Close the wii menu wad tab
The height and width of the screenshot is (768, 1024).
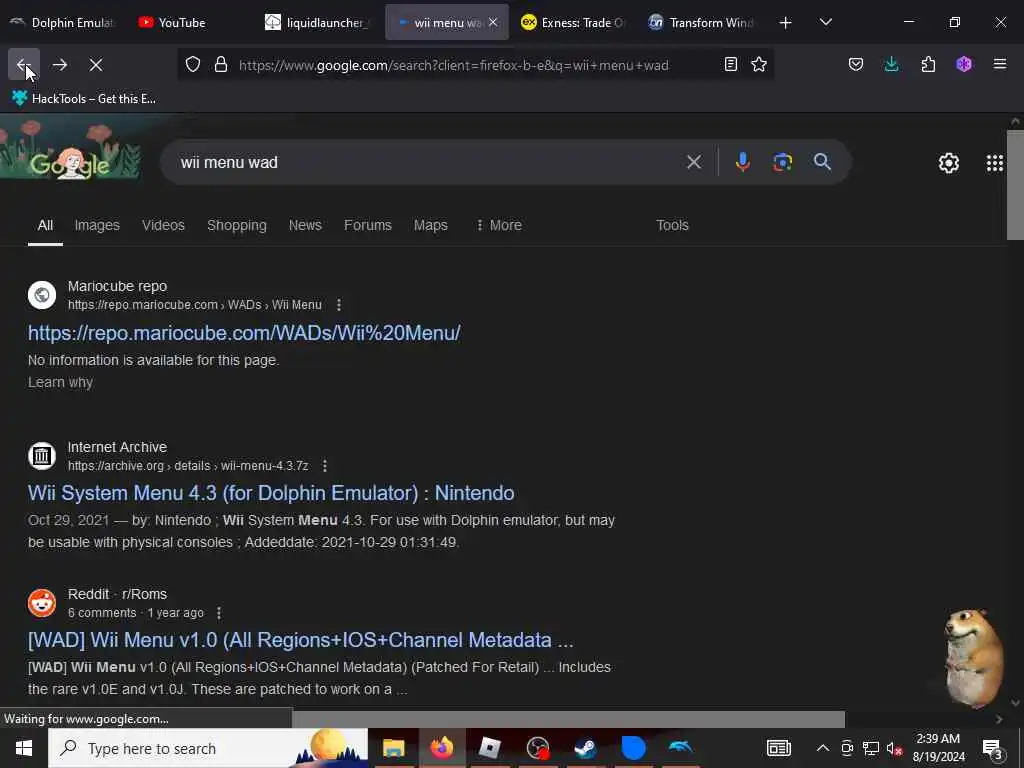[493, 23]
